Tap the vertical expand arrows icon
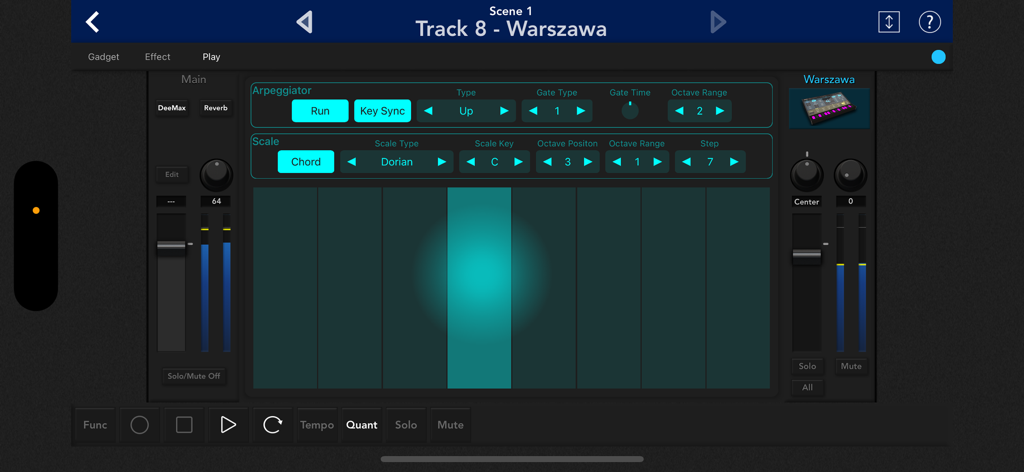The height and width of the screenshot is (472, 1024). coord(888,22)
